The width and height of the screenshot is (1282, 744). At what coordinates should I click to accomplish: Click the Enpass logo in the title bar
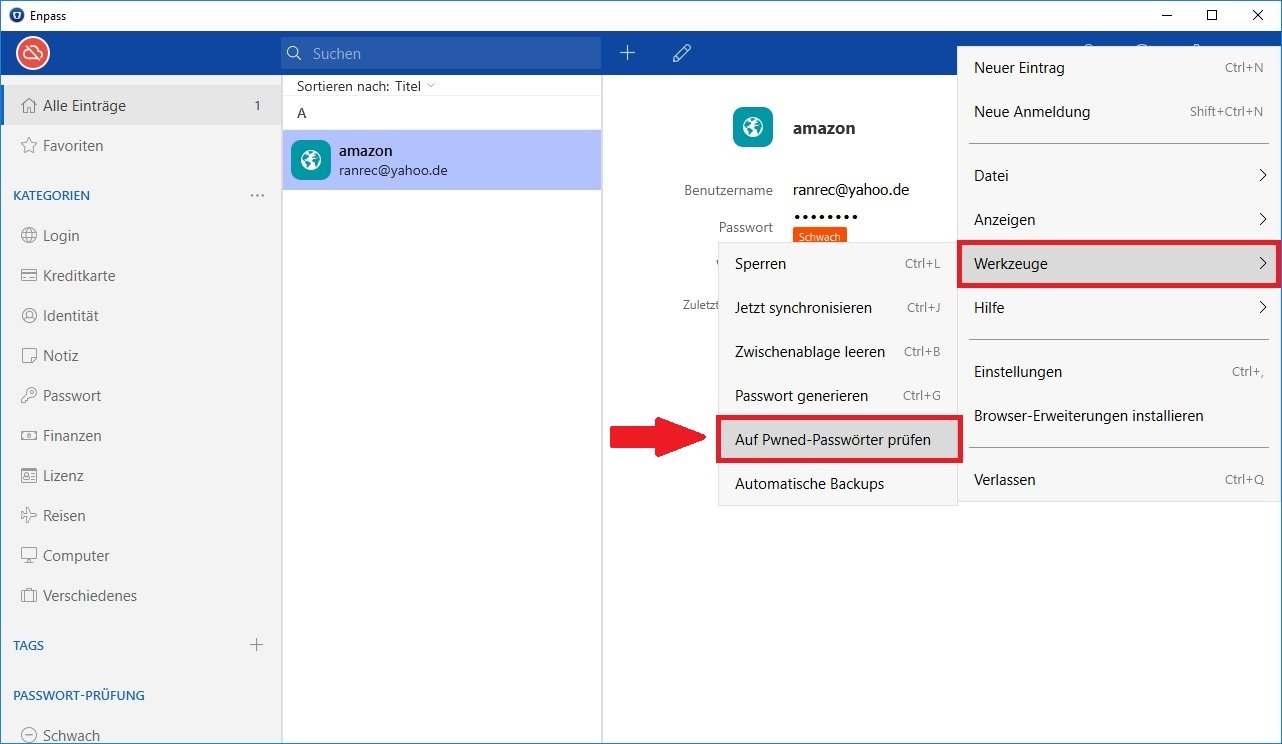[x=17, y=16]
